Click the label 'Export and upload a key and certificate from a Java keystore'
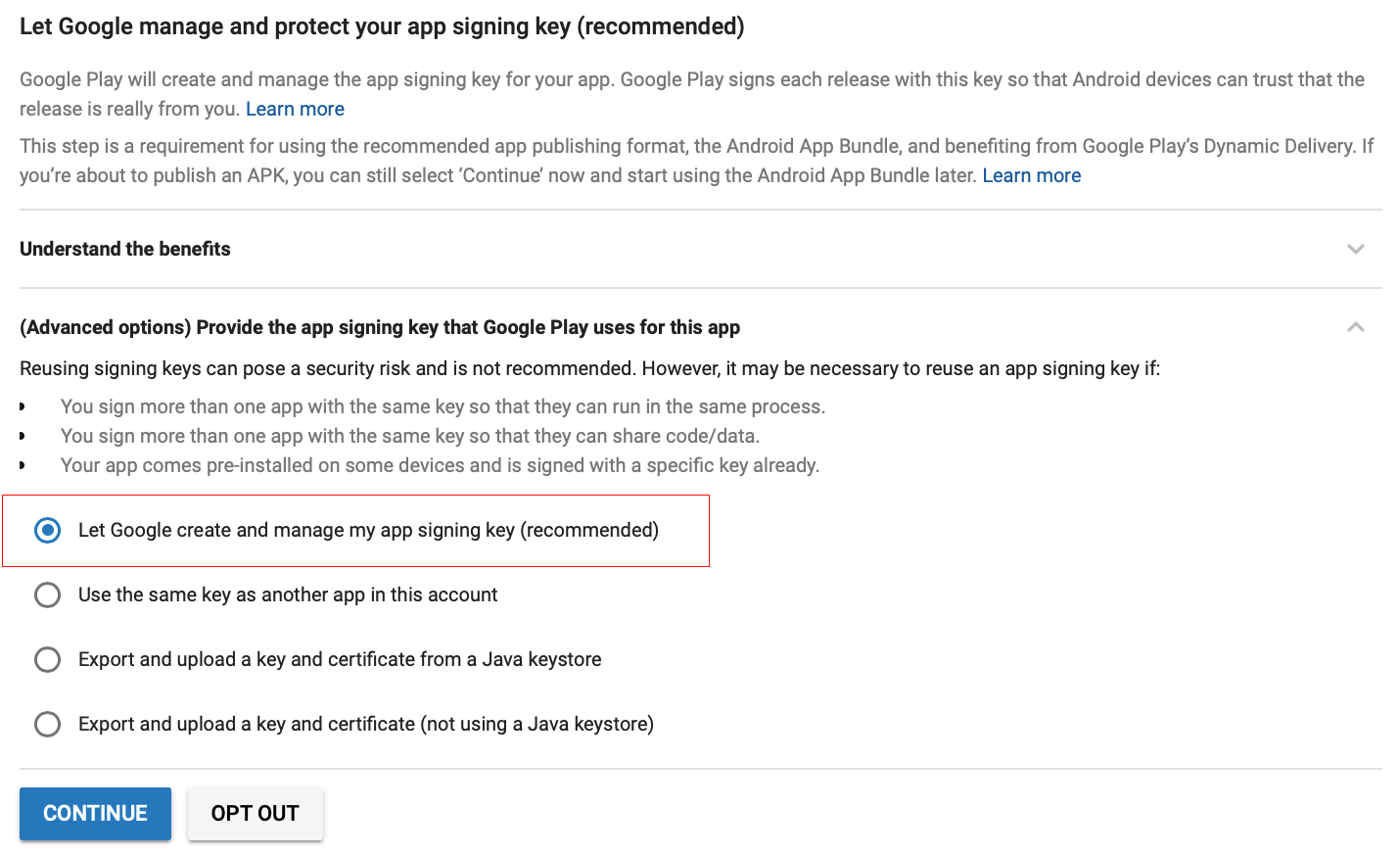 [x=340, y=659]
